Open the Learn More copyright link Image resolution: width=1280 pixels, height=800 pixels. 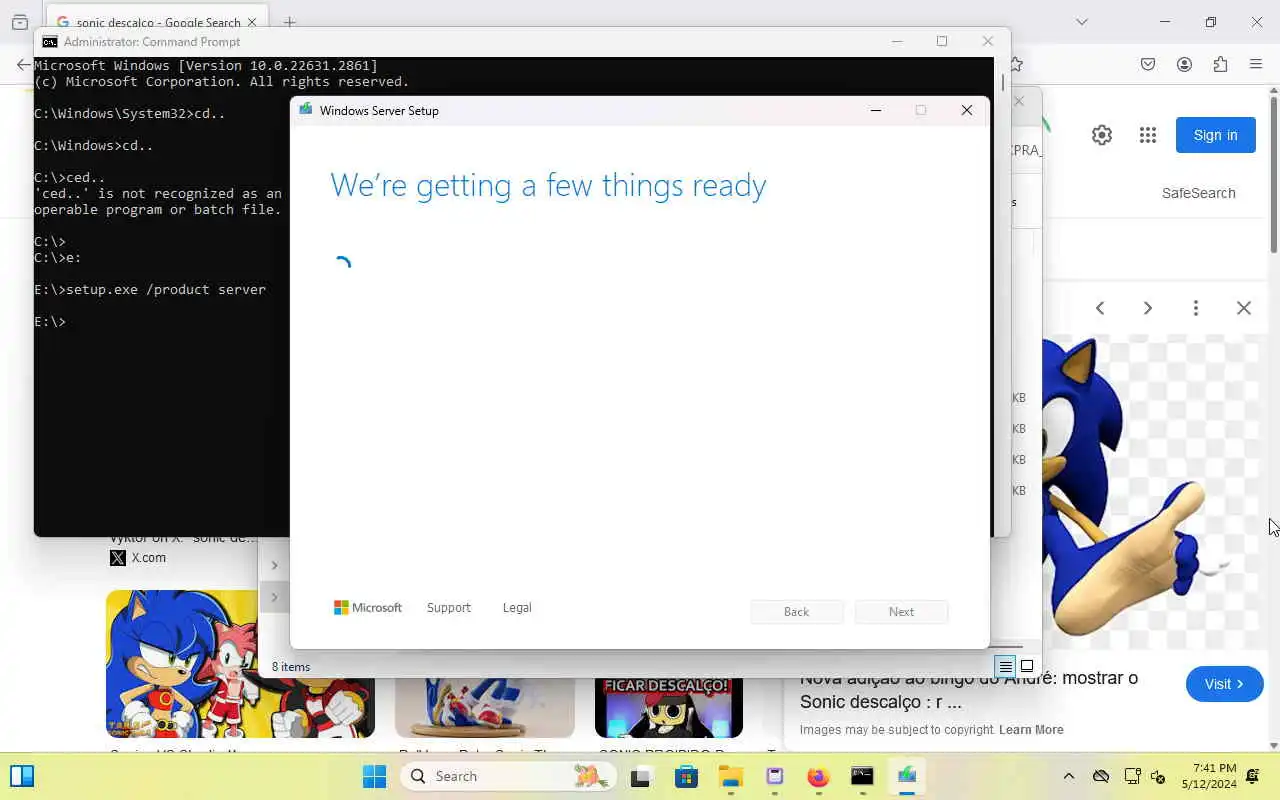[x=1031, y=729]
